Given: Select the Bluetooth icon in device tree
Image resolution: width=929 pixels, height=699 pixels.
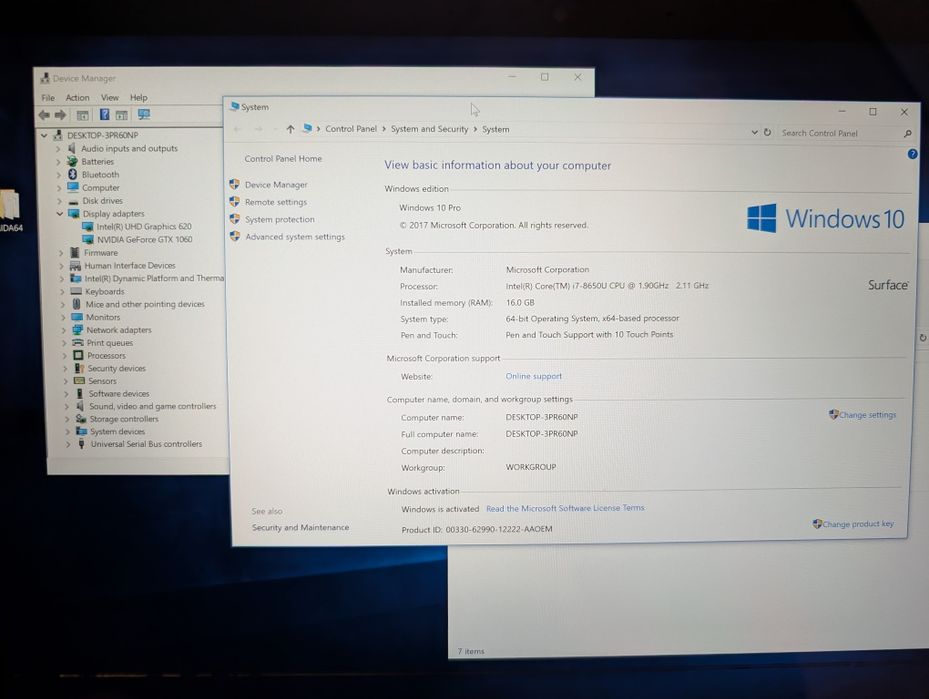Looking at the screenshot, I should coord(72,174).
